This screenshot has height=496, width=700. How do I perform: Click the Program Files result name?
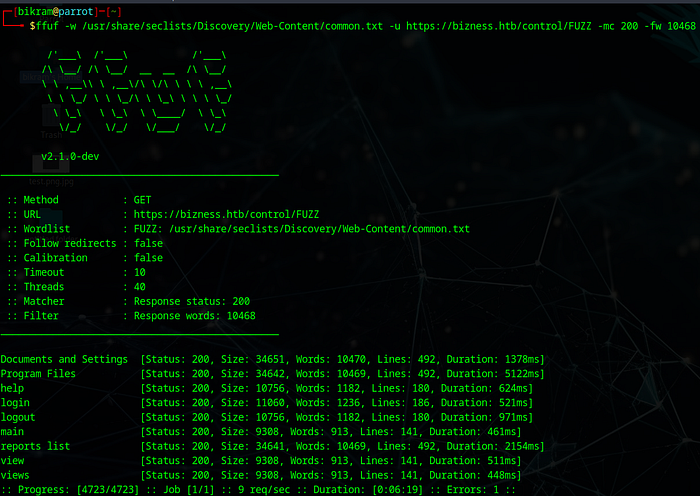coord(38,374)
